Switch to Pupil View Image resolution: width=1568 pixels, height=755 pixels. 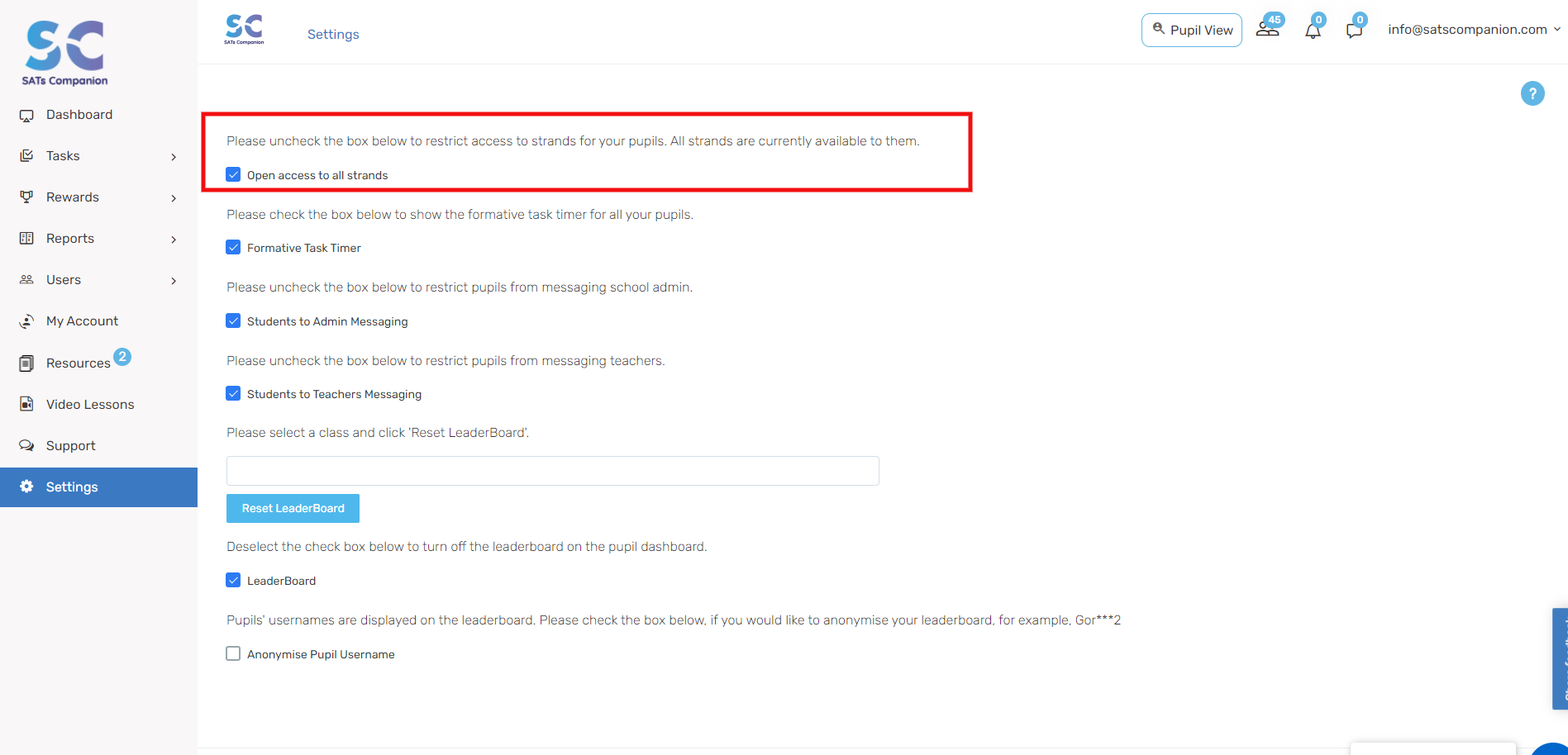coord(1192,30)
